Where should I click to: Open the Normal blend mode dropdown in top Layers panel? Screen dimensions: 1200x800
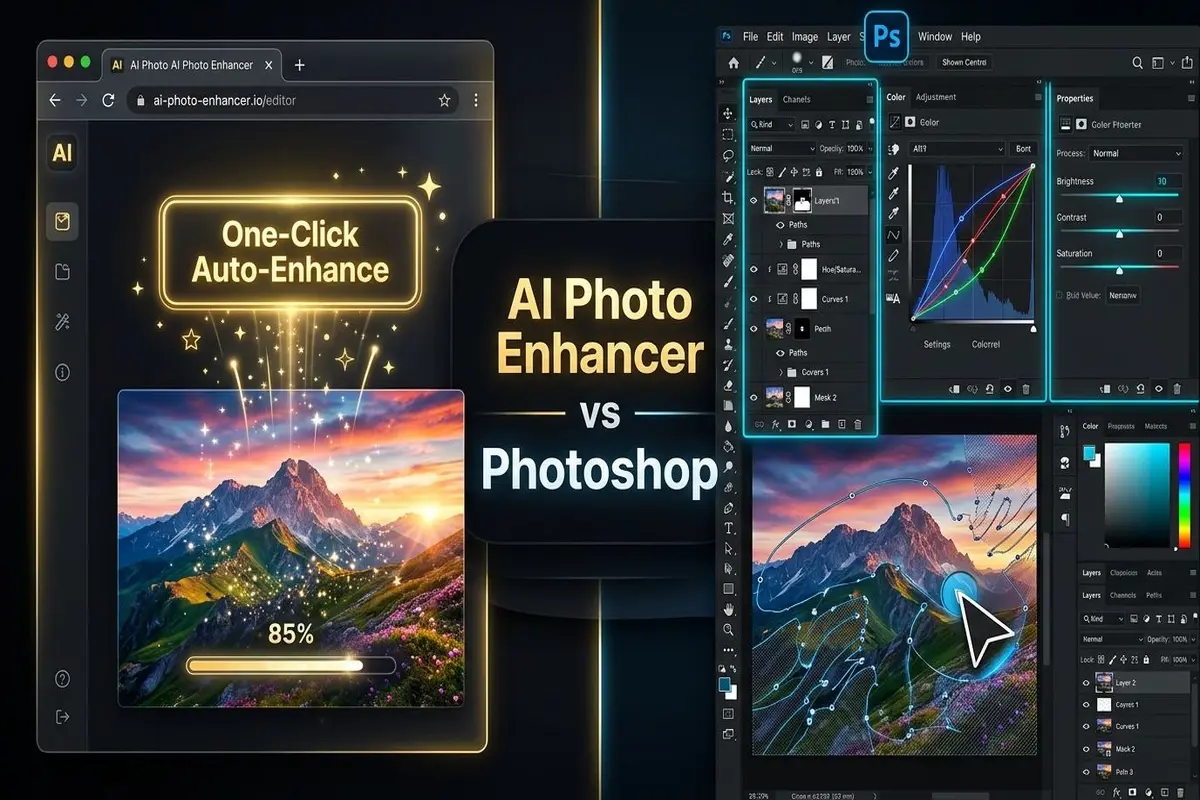(x=782, y=148)
